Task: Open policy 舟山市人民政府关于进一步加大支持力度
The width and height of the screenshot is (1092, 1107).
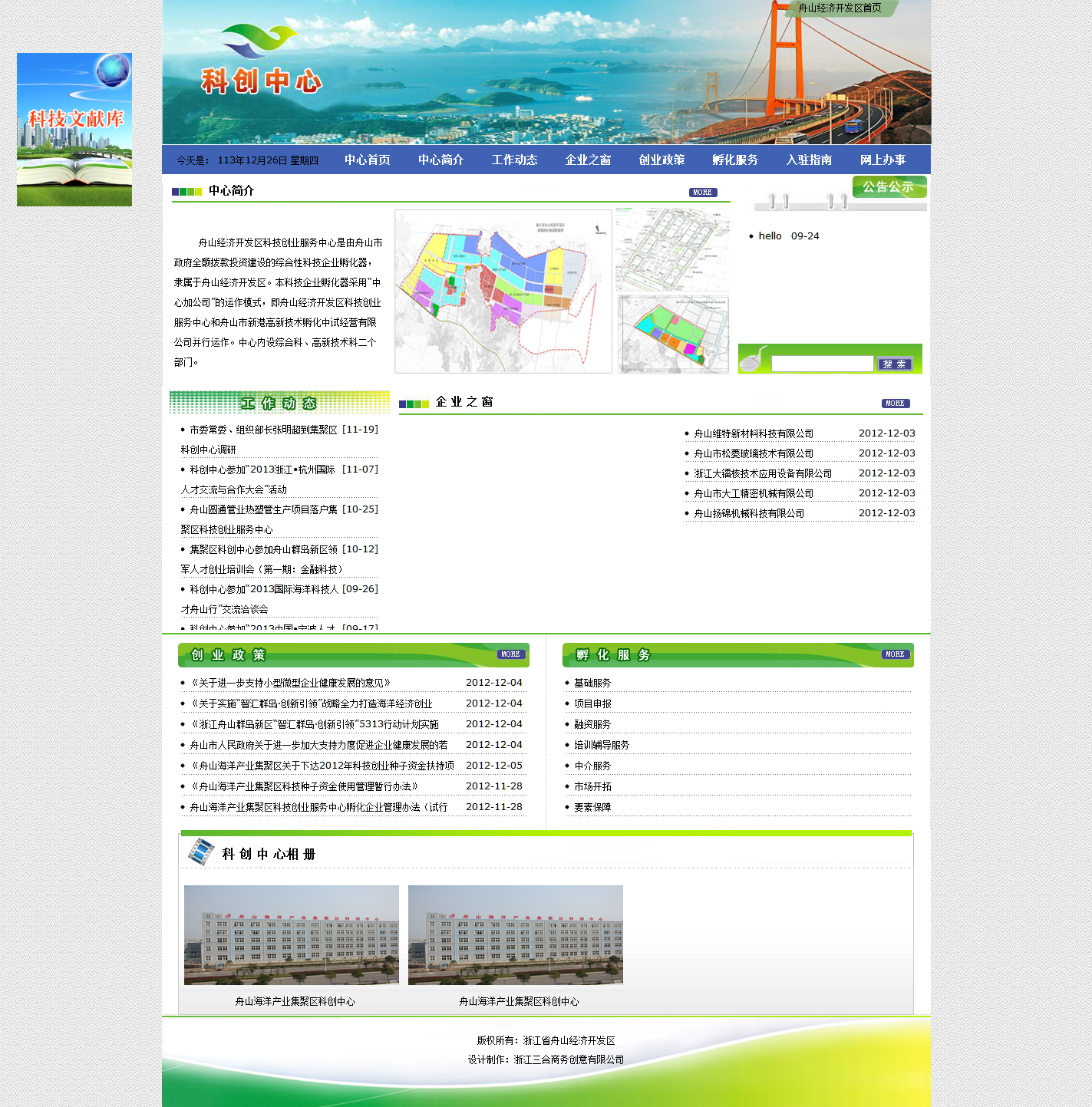Action: 318,745
